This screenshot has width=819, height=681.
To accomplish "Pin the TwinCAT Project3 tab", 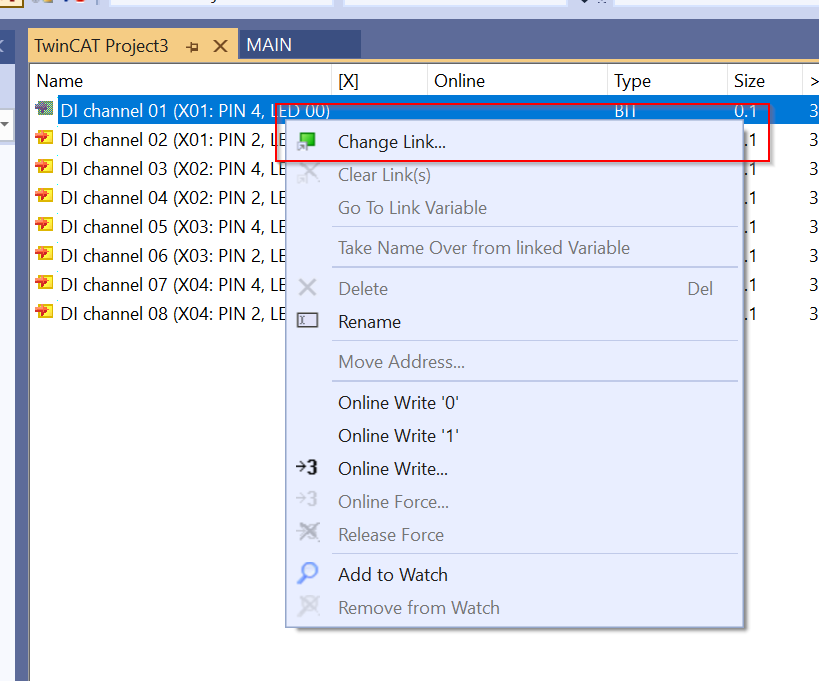I will 192,47.
